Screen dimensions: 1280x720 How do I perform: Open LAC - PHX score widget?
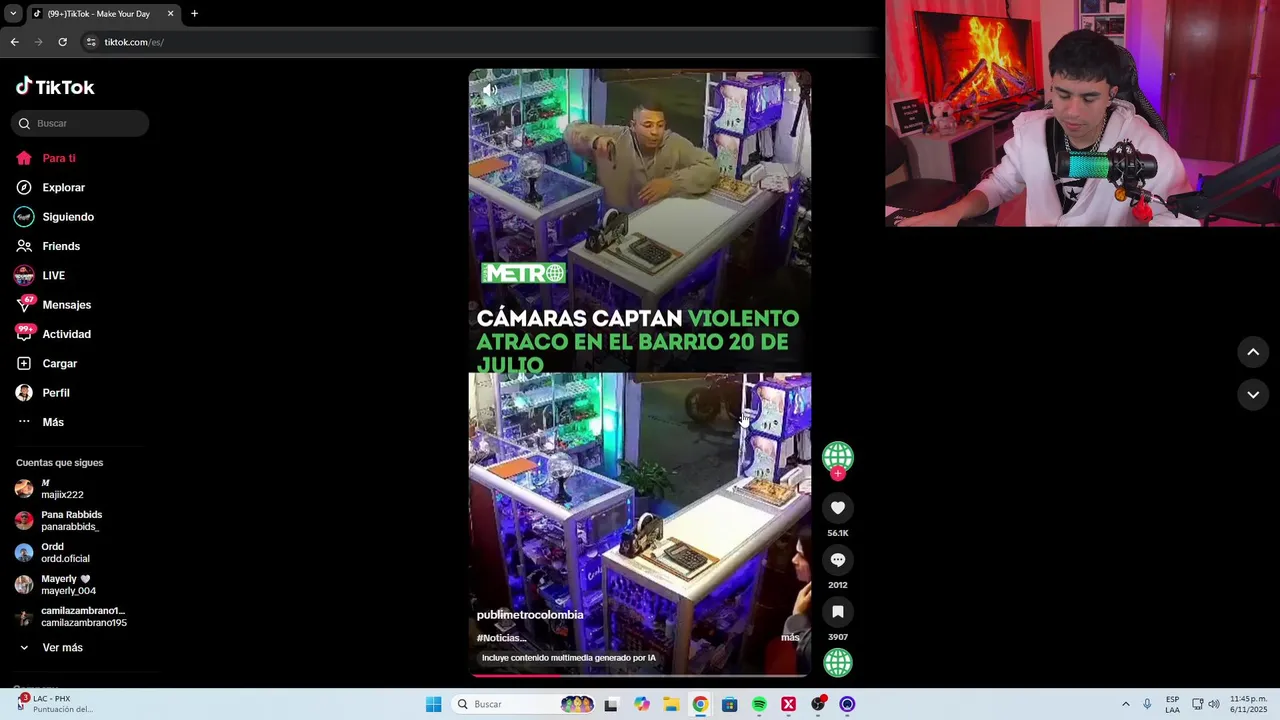(x=57, y=704)
